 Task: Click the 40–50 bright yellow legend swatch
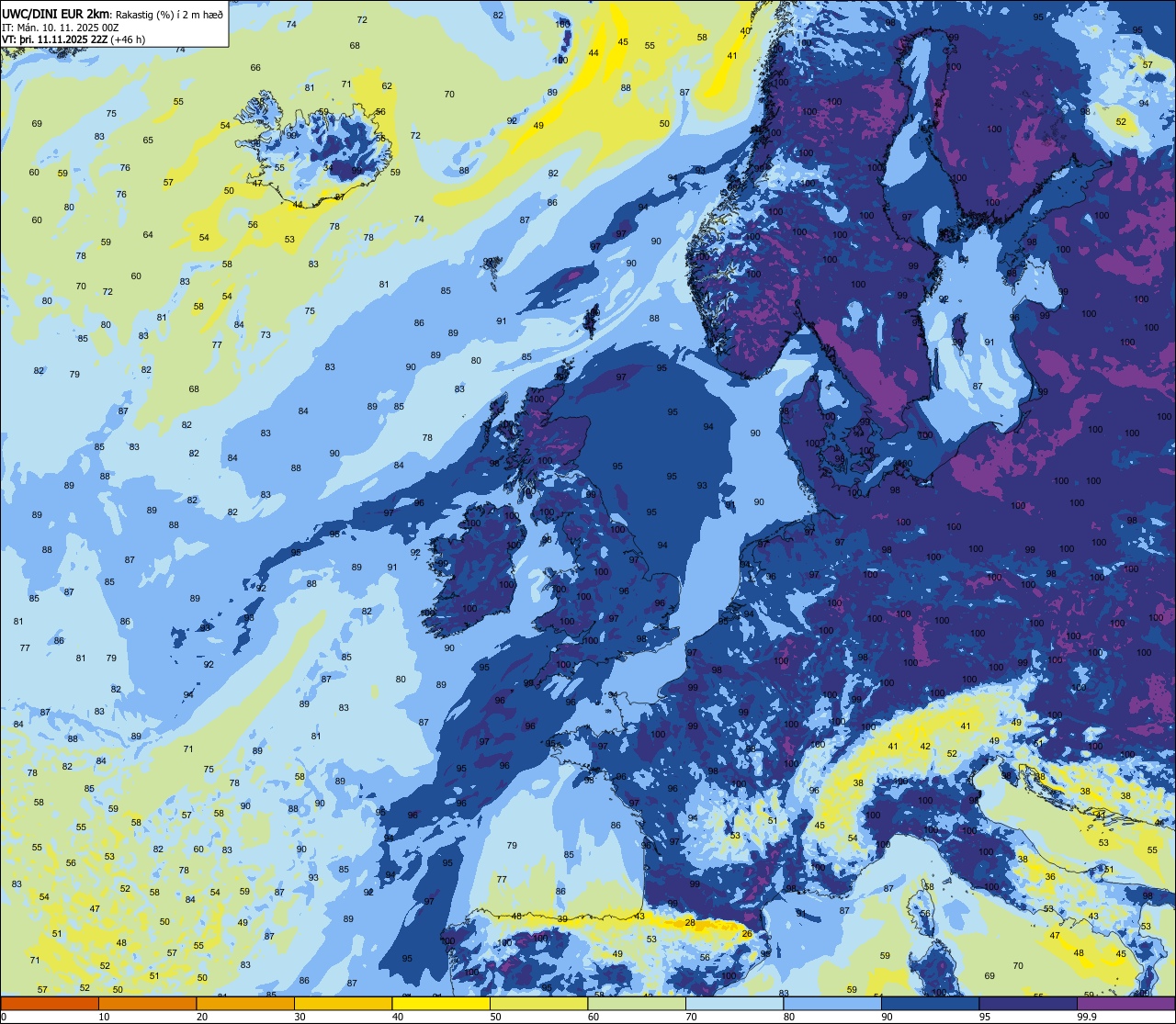441,1003
